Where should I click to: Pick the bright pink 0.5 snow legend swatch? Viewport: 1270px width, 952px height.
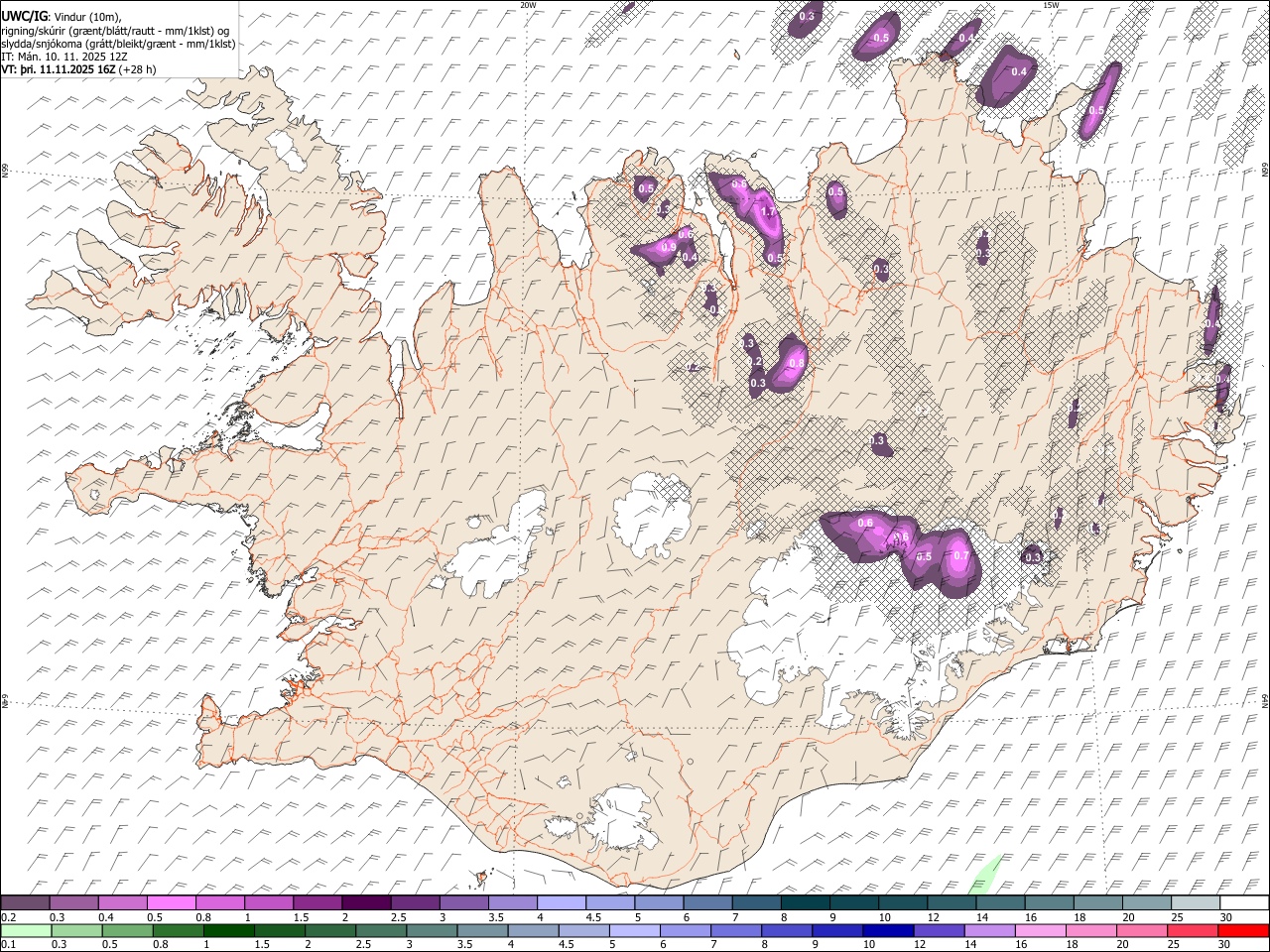[x=172, y=902]
